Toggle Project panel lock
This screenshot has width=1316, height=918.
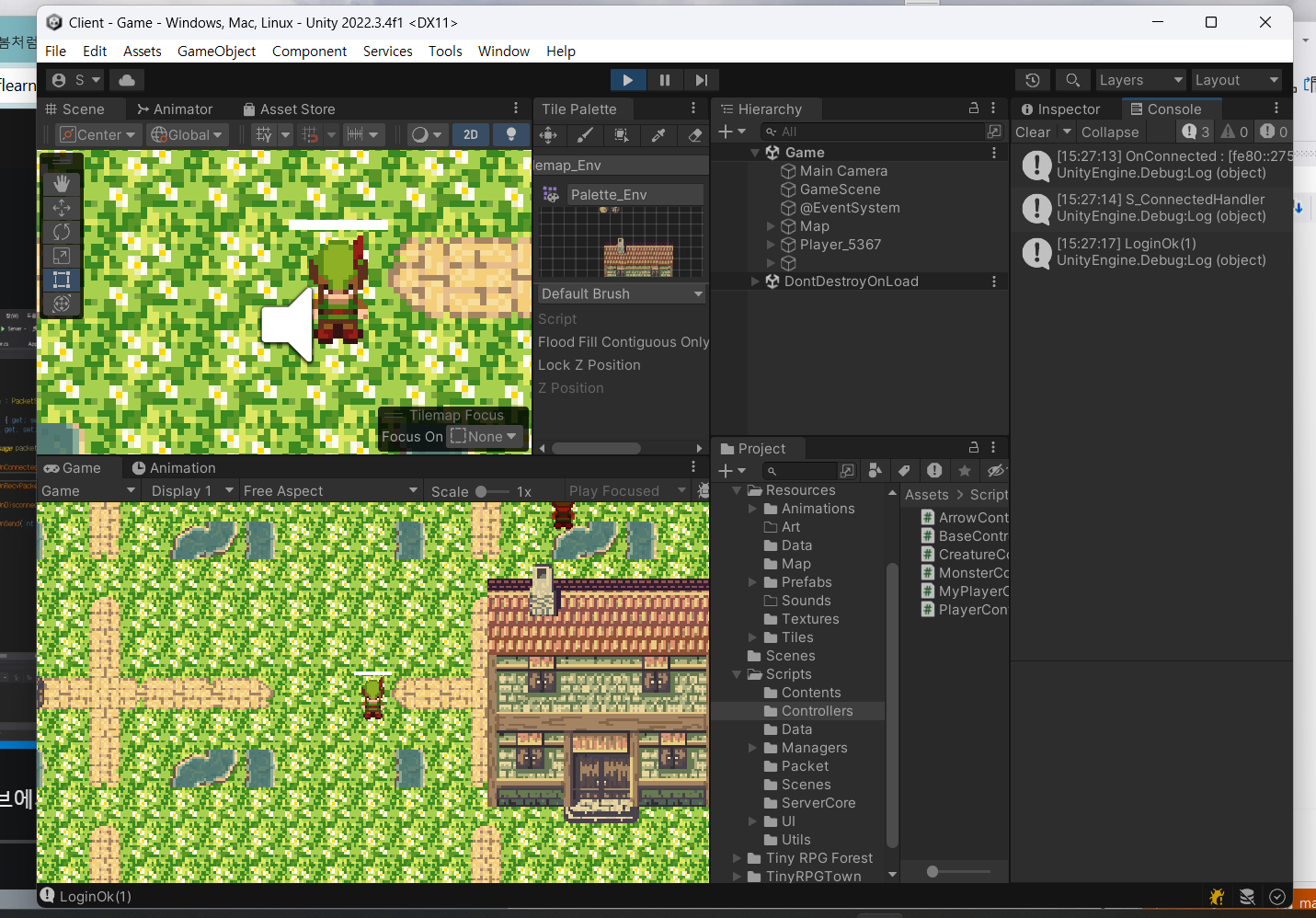(974, 448)
